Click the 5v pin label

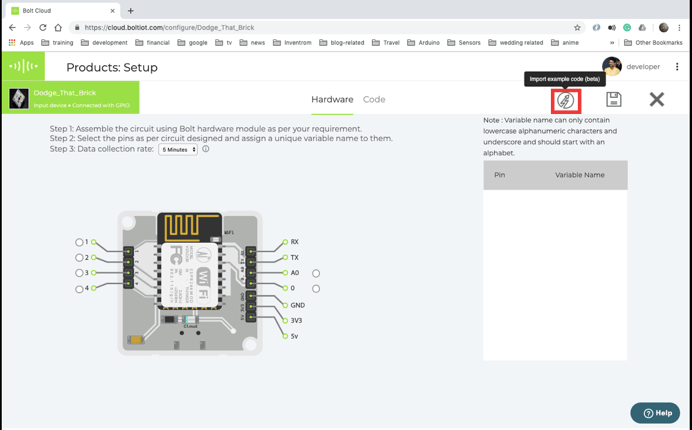294,336
